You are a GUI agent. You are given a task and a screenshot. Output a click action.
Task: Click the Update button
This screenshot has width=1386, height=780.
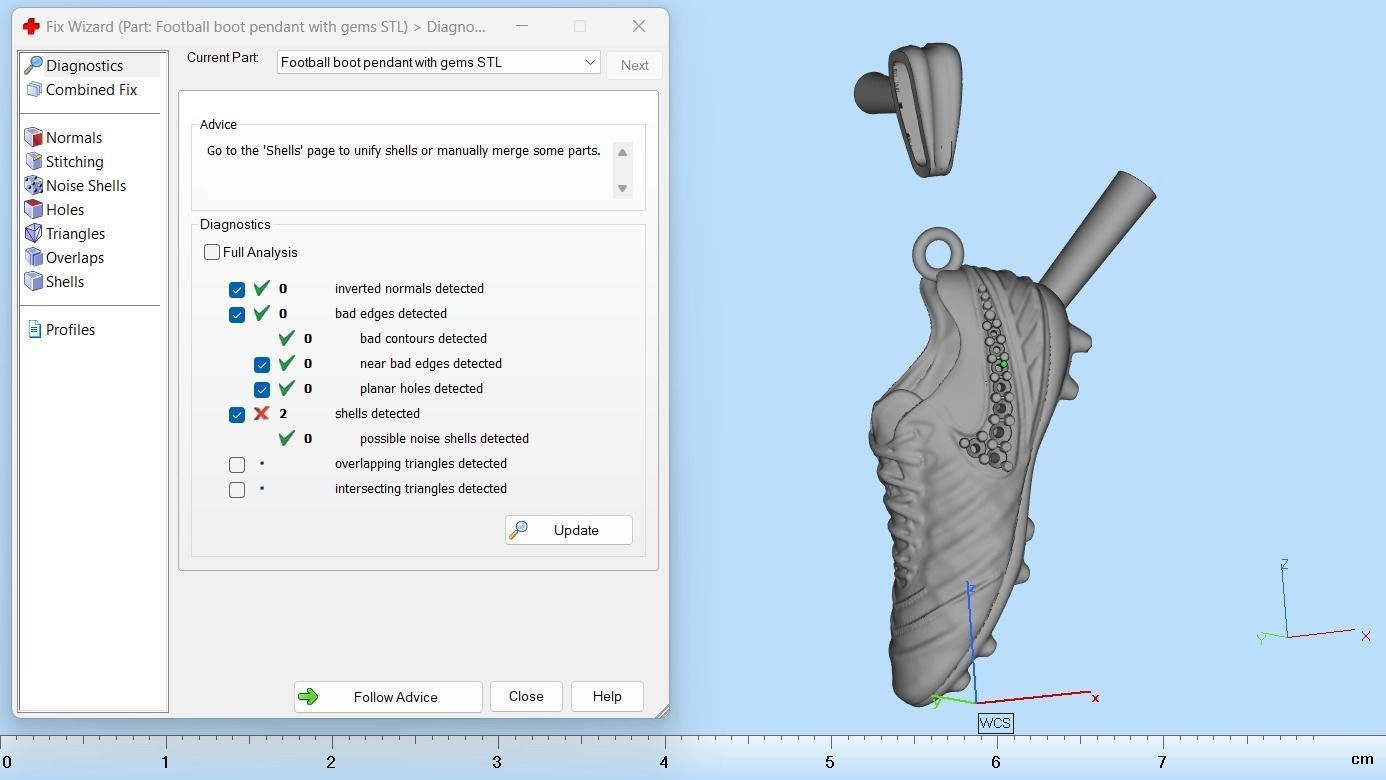(568, 530)
